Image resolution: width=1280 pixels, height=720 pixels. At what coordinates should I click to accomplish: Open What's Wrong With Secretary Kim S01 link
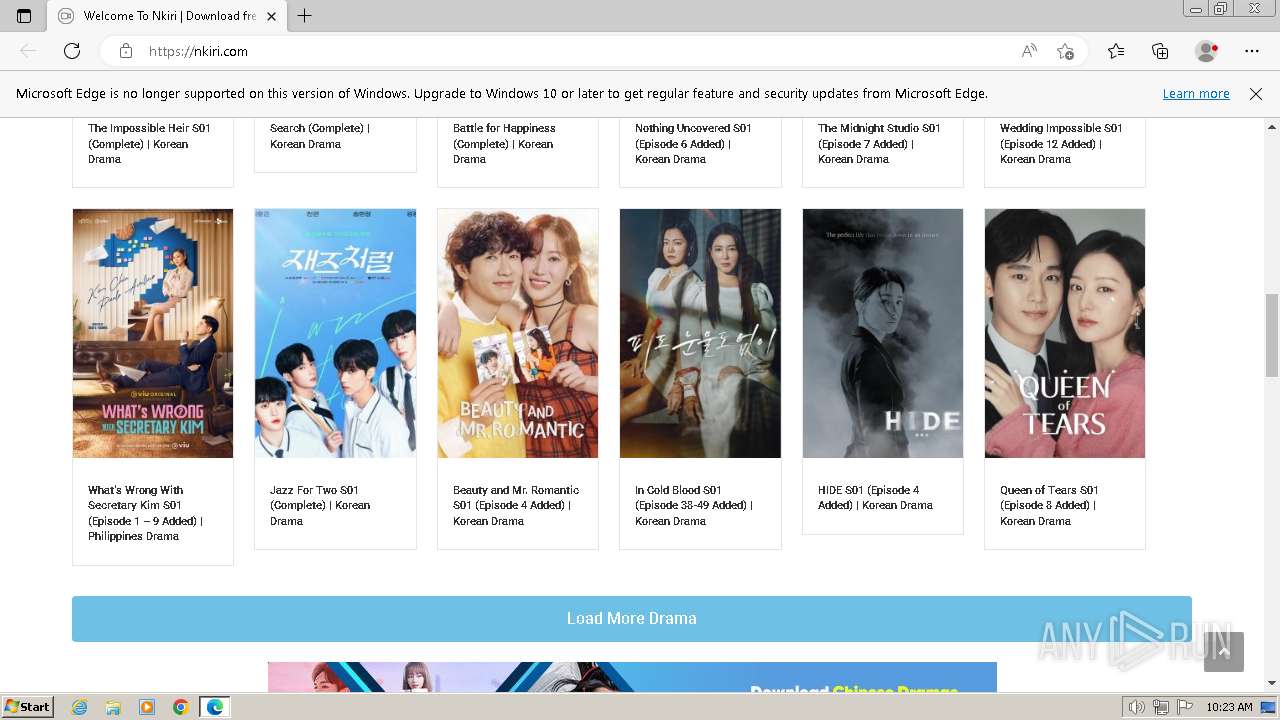pyautogui.click(x=145, y=513)
